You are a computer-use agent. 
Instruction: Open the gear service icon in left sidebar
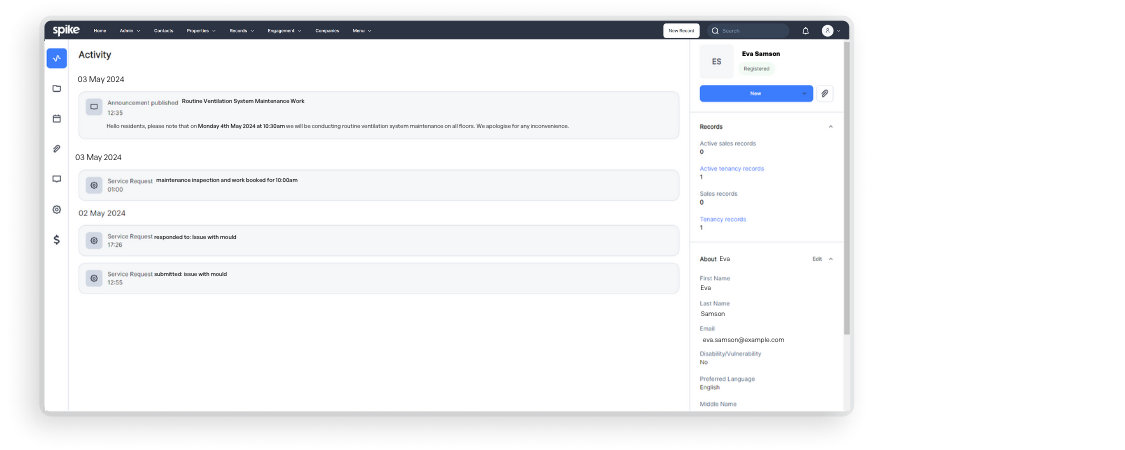[57, 210]
